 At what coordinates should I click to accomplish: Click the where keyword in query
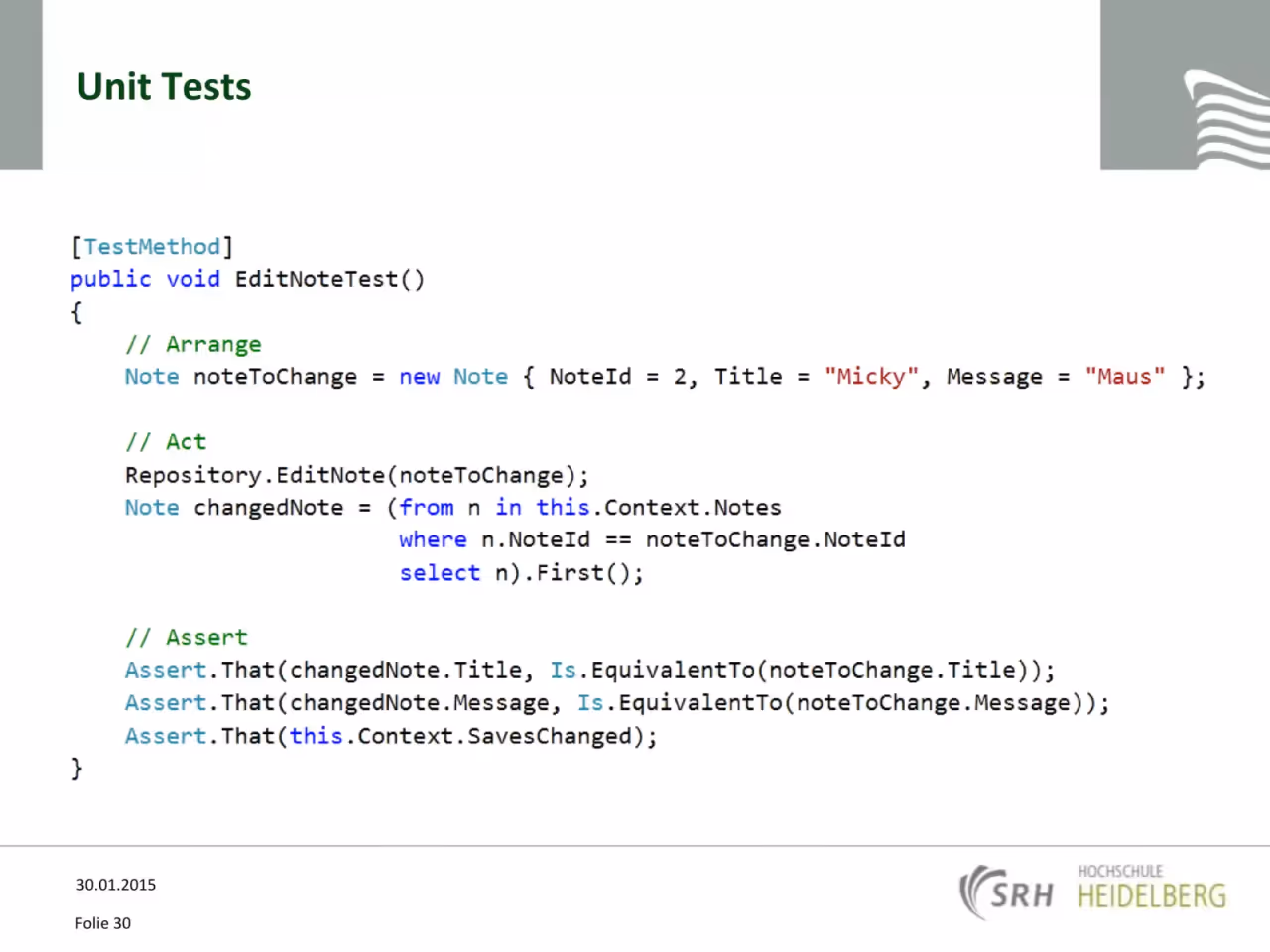(x=433, y=539)
